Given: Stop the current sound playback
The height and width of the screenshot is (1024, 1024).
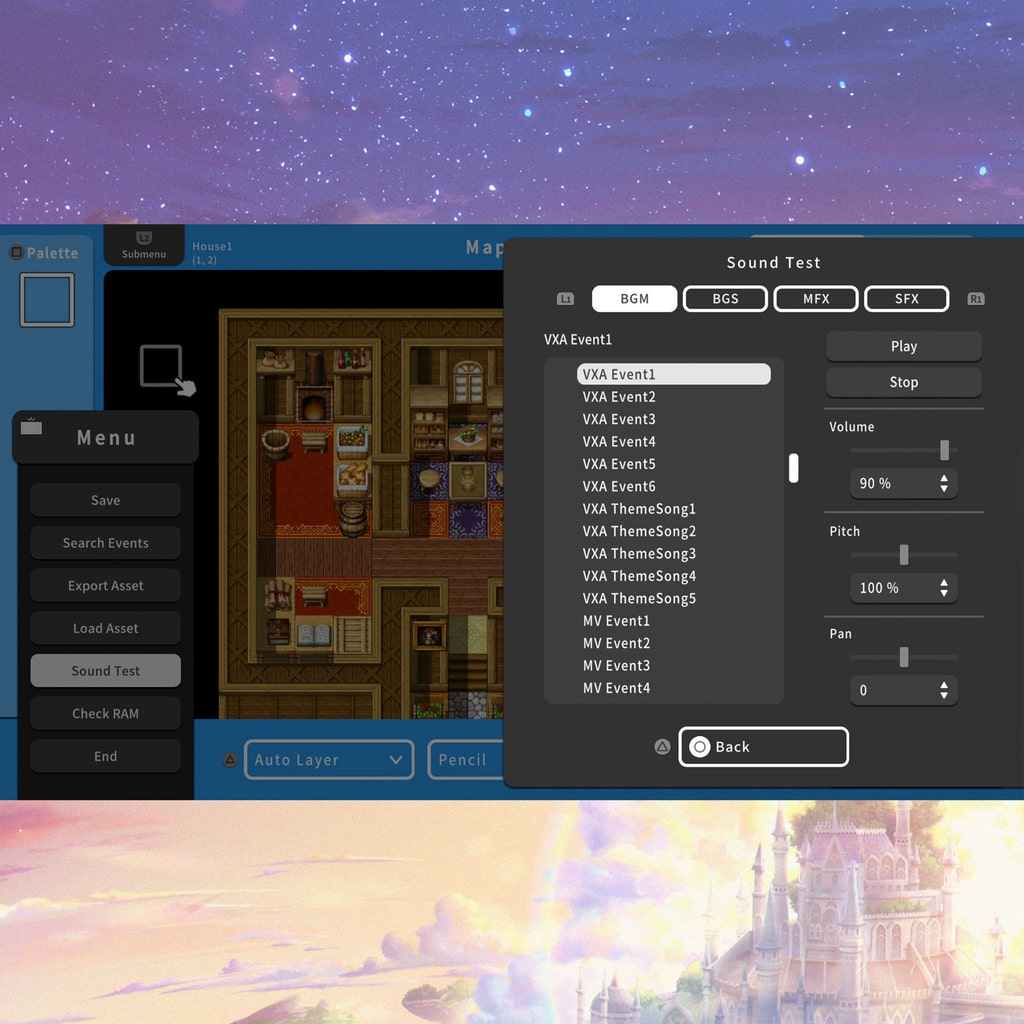Looking at the screenshot, I should pos(903,382).
